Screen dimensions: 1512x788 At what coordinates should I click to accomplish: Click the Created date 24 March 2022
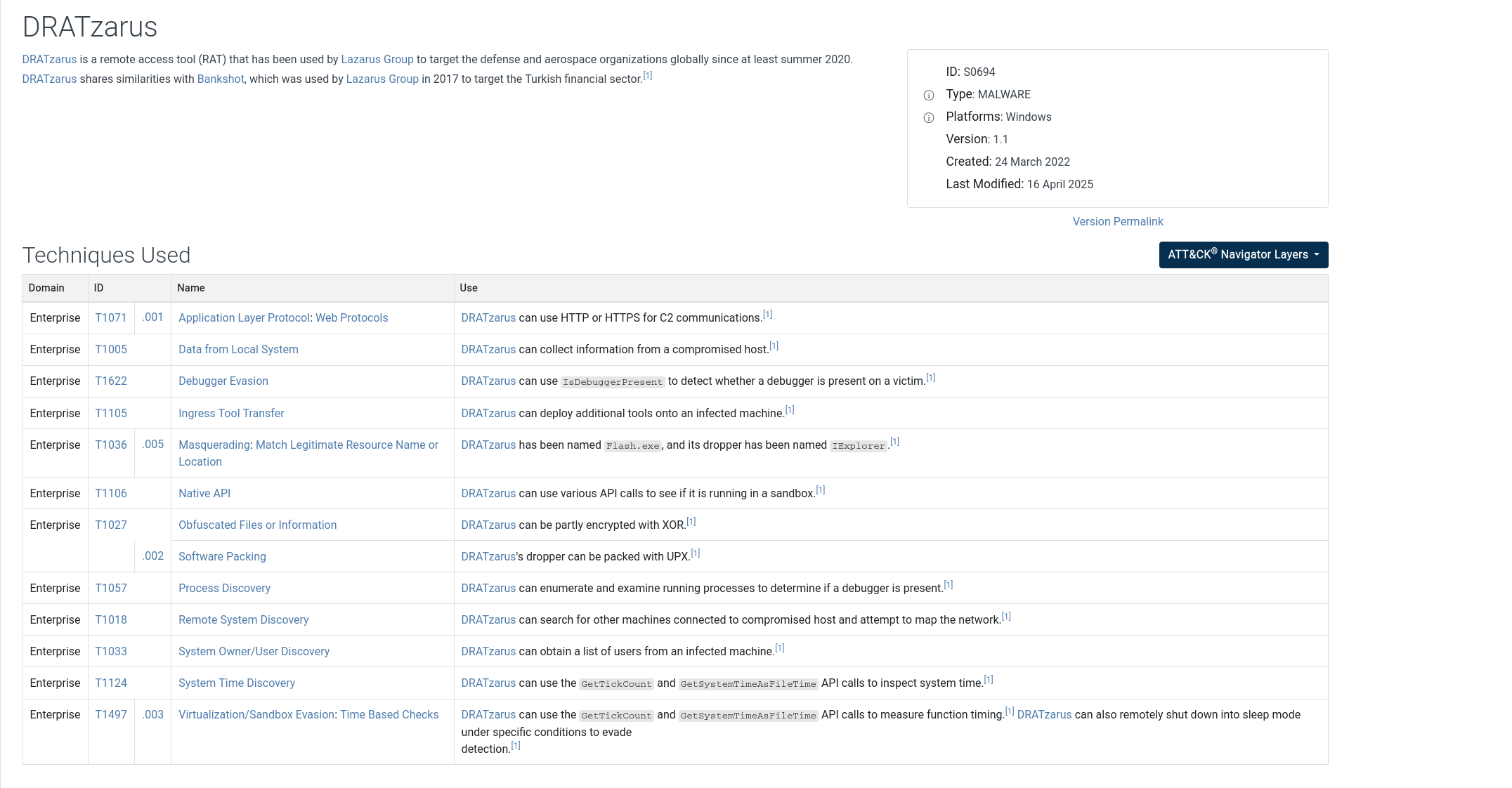click(x=1032, y=162)
